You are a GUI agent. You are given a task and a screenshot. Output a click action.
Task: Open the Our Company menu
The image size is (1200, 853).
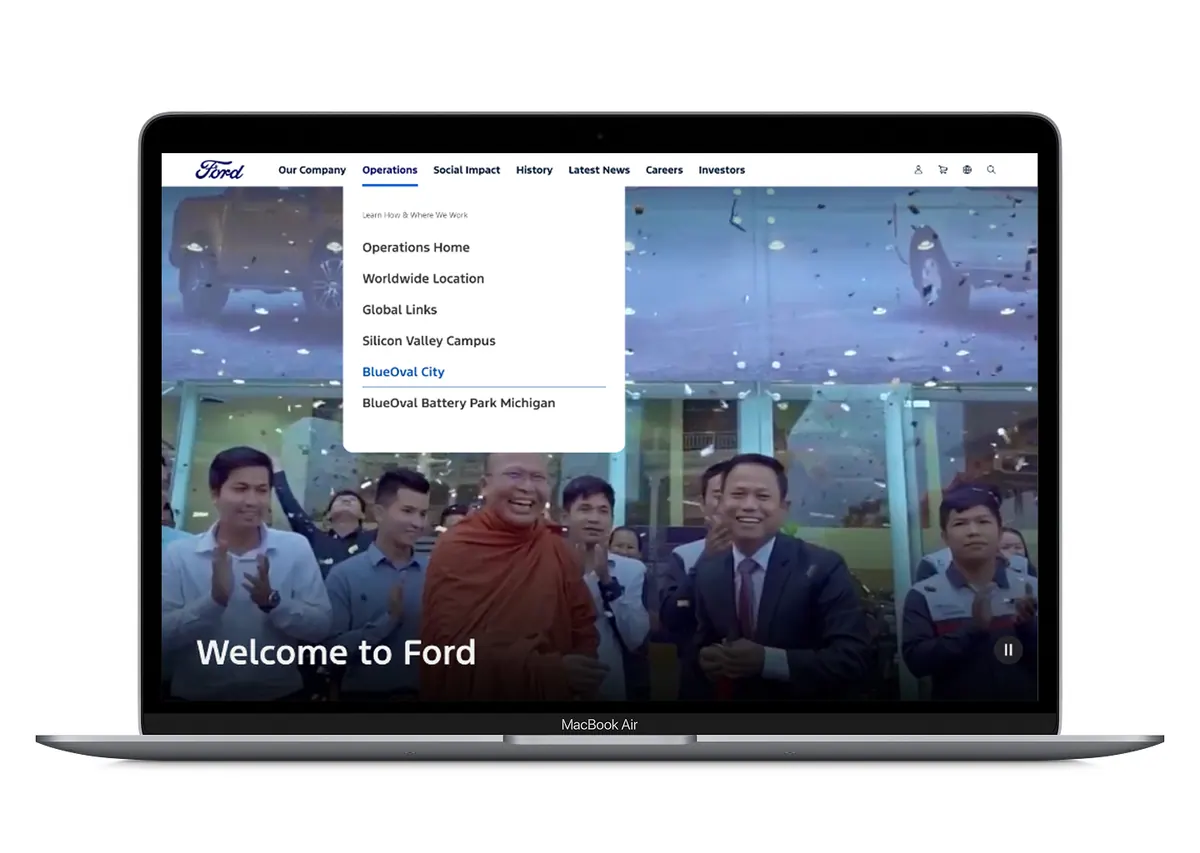pos(312,170)
